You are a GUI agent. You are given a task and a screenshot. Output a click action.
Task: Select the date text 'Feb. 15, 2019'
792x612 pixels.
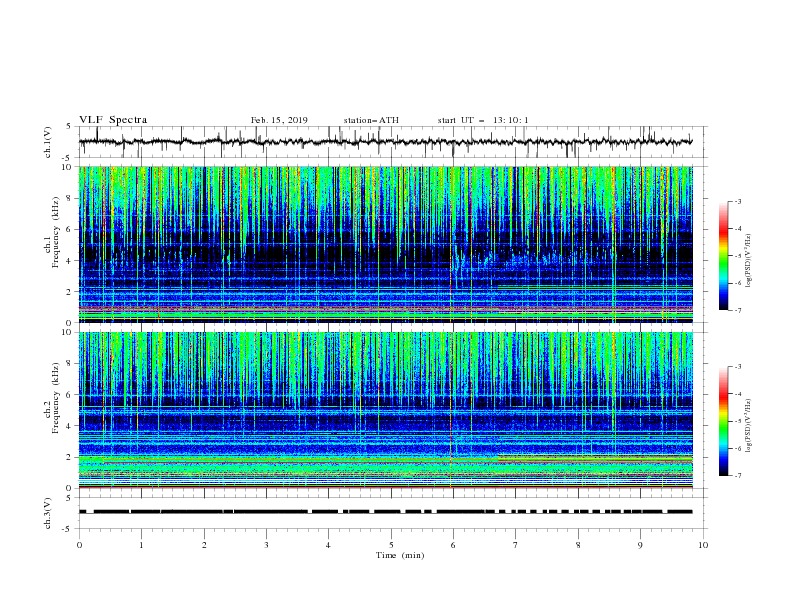(x=279, y=120)
